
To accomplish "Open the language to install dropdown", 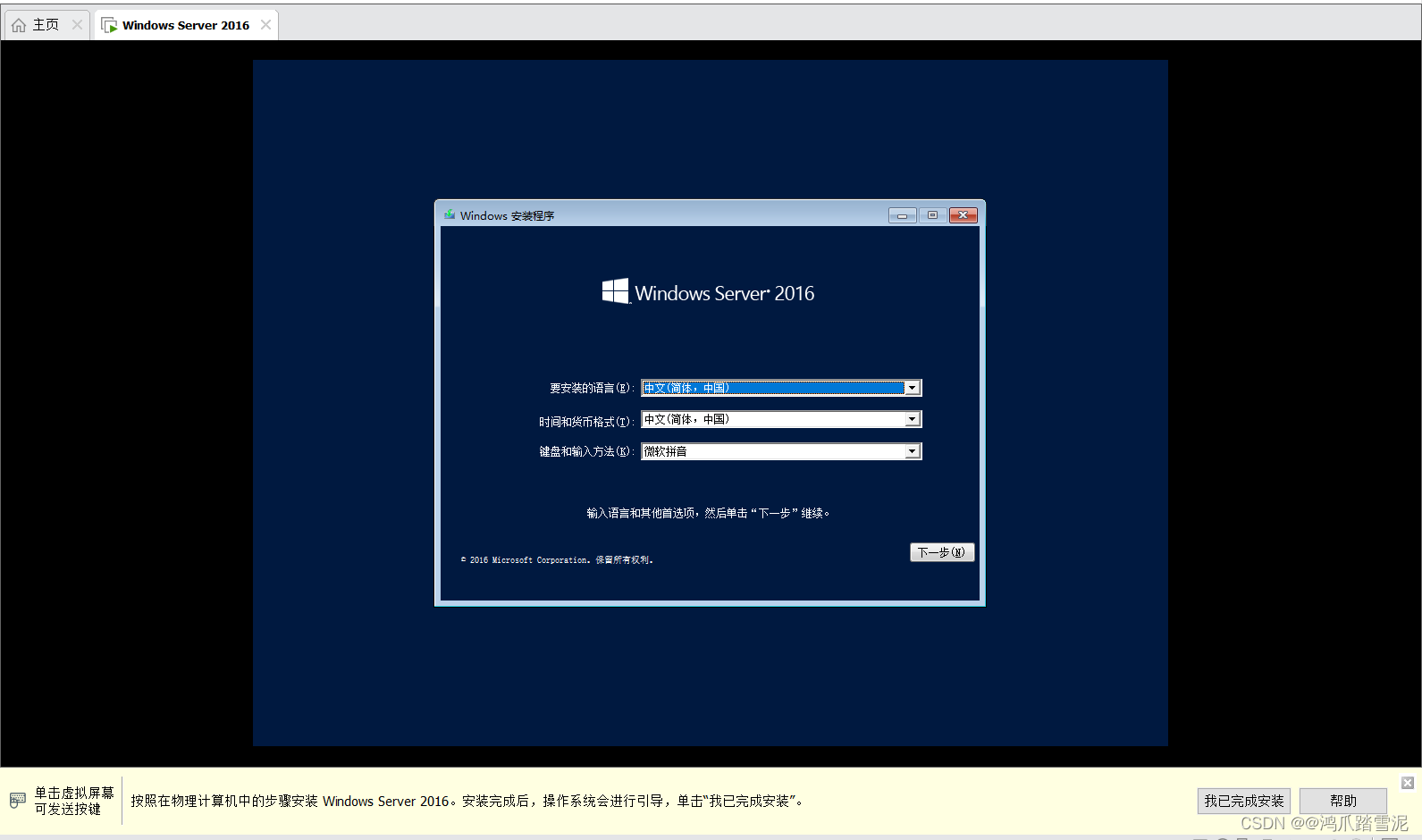I will (x=912, y=388).
